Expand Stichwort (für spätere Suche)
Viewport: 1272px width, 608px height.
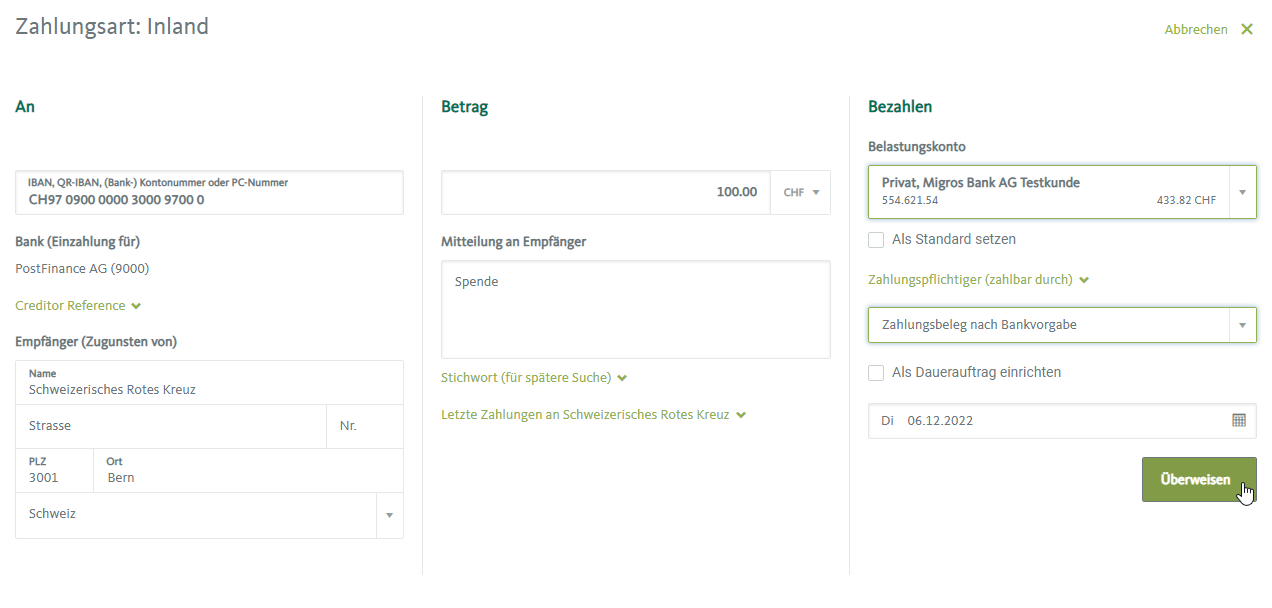[x=533, y=378]
